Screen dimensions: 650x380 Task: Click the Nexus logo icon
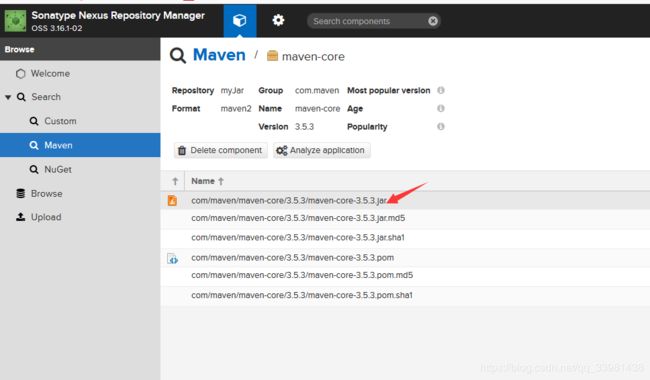pyautogui.click(x=15, y=21)
